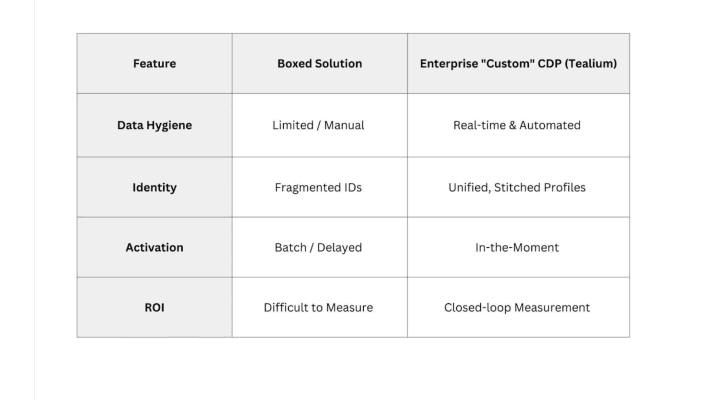Select the Data Hygiene row label
This screenshot has width=711, height=400.
click(x=155, y=125)
